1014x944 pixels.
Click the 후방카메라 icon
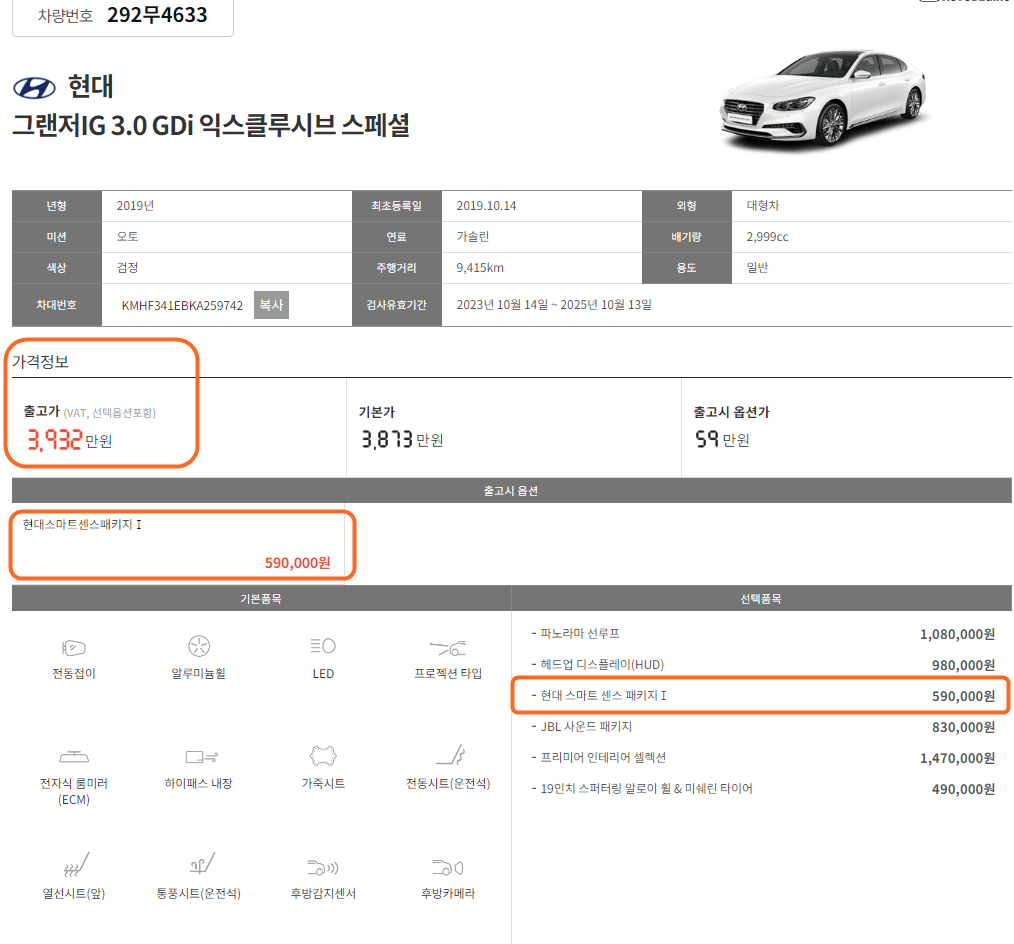click(448, 867)
